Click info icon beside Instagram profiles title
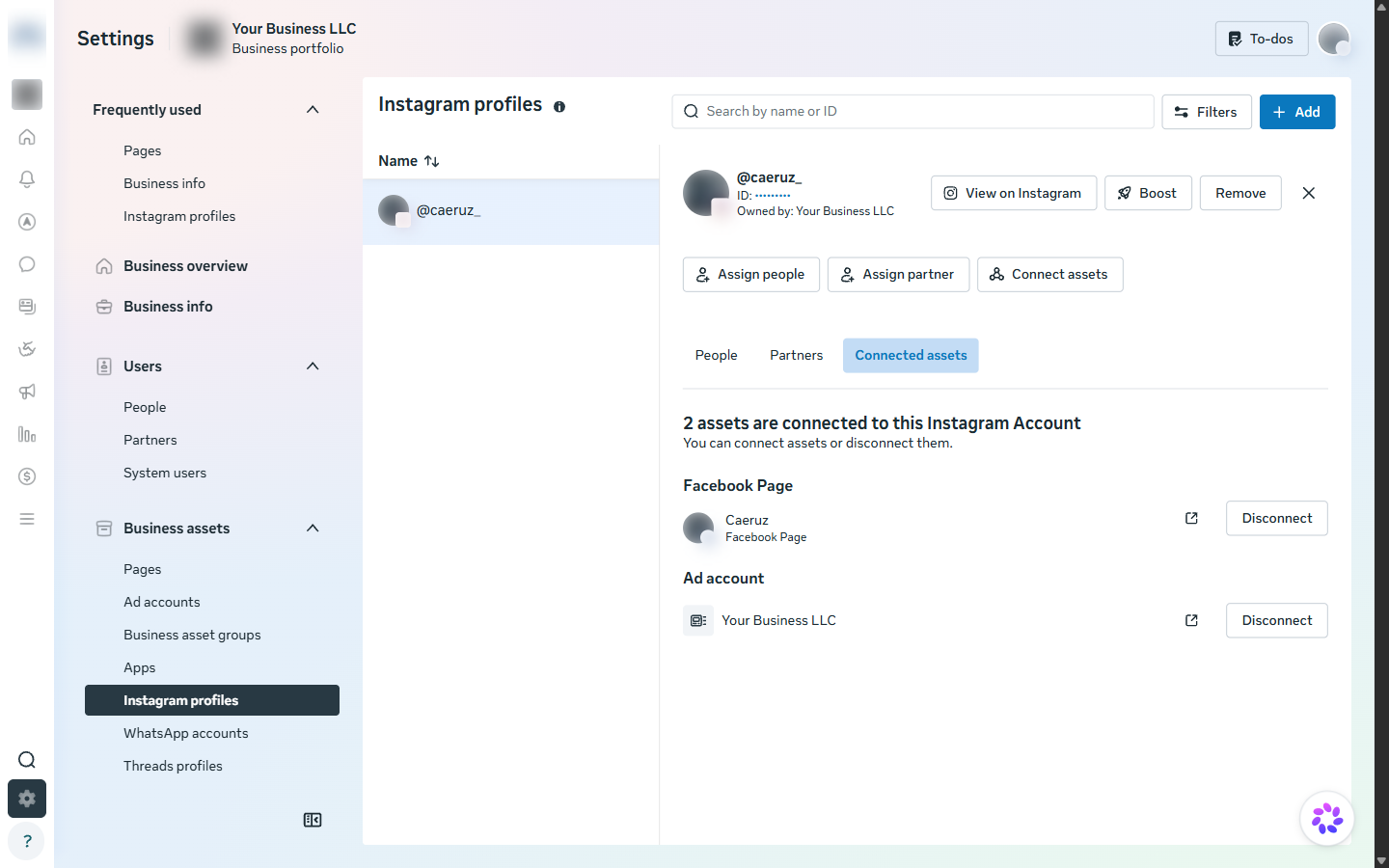 coord(559,107)
